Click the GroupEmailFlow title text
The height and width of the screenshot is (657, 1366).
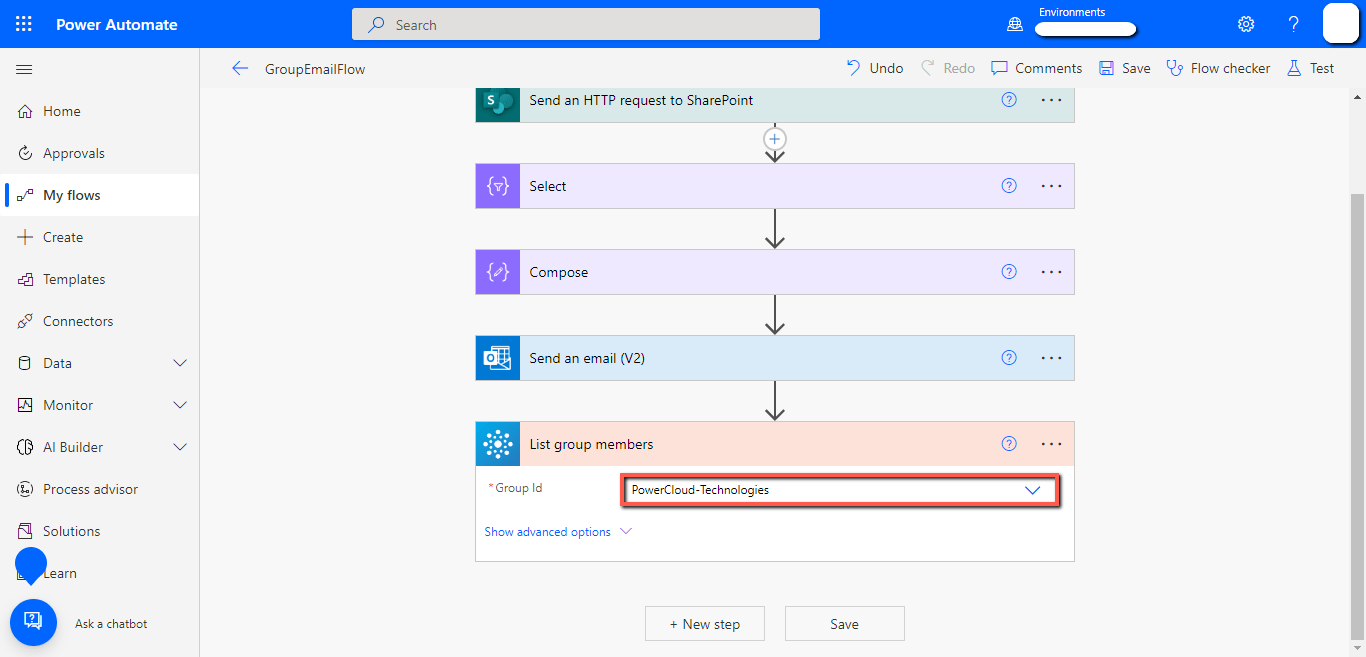point(315,69)
